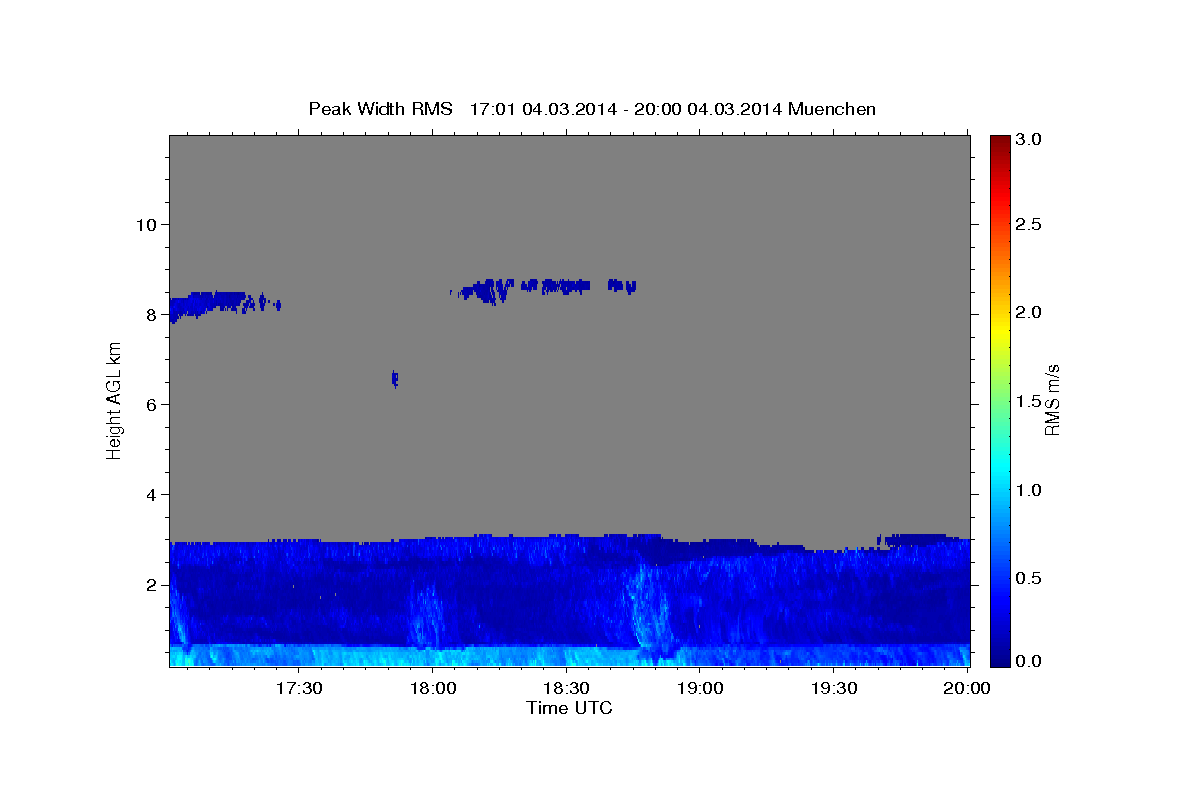Click the 20:00 time tick label

pyautogui.click(x=967, y=689)
